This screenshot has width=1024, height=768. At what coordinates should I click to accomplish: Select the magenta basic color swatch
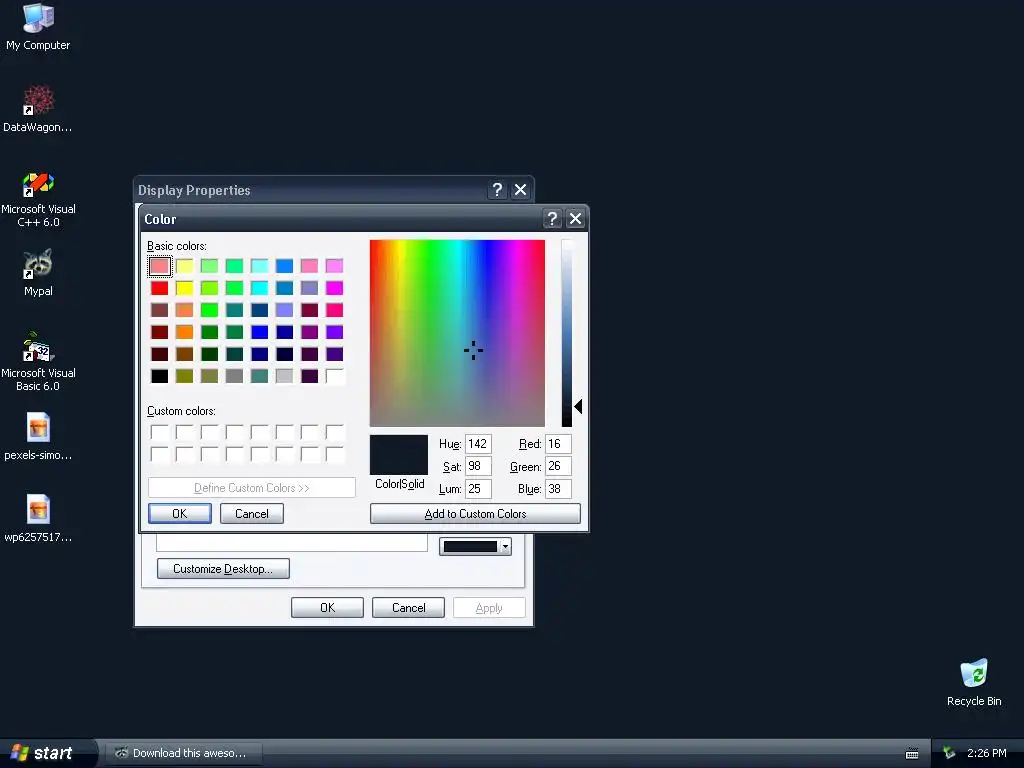(334, 288)
